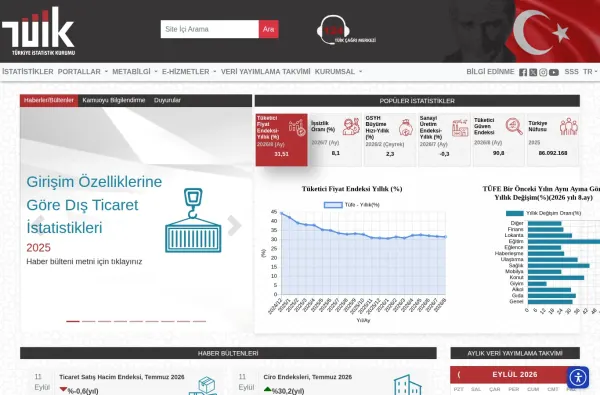
Task: Select the İşsizlik Oranı (%) statistic card
Action: [336, 140]
